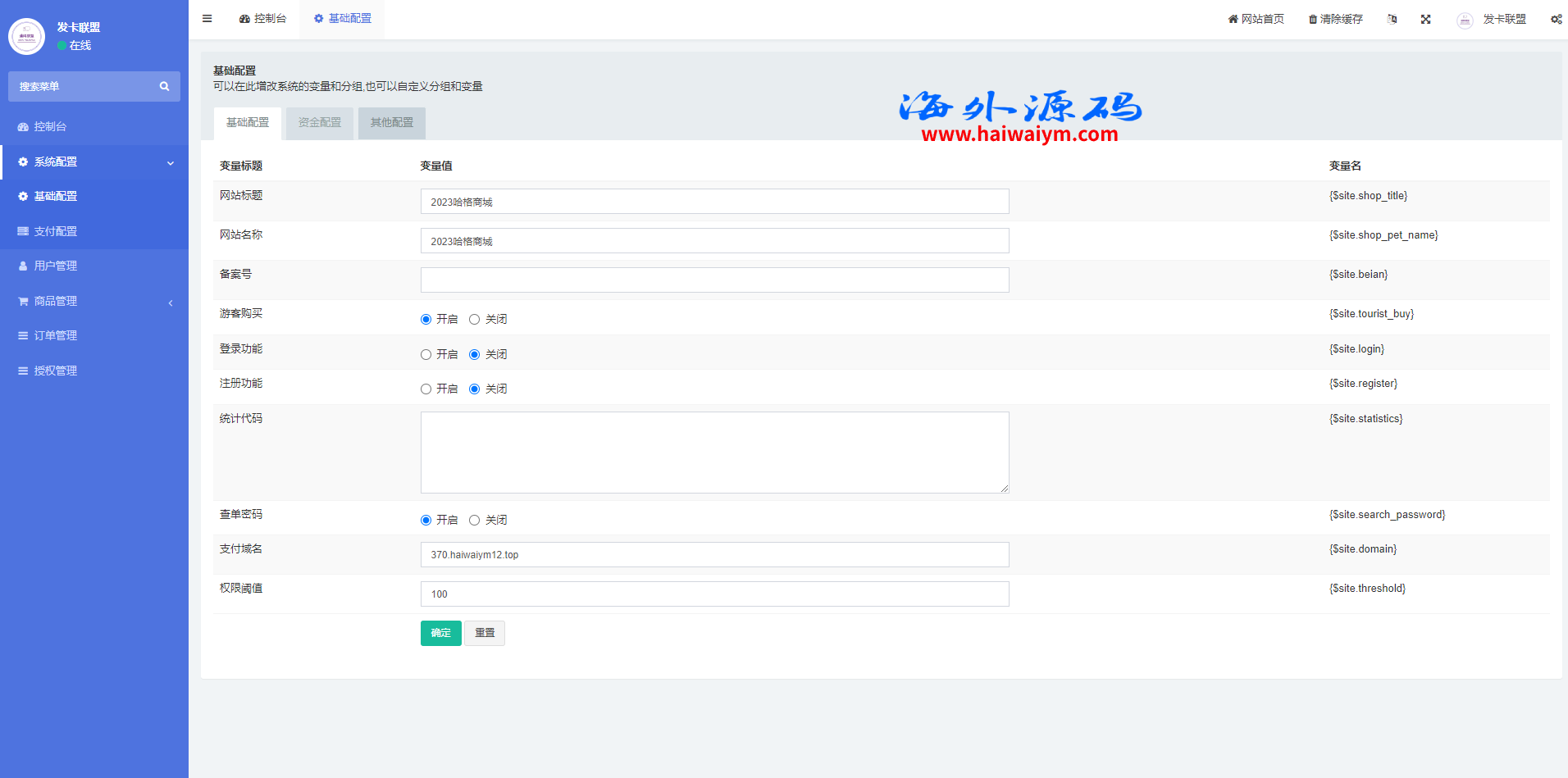Image resolution: width=1568 pixels, height=778 pixels.
Task: Click the 重置 button
Action: [485, 633]
